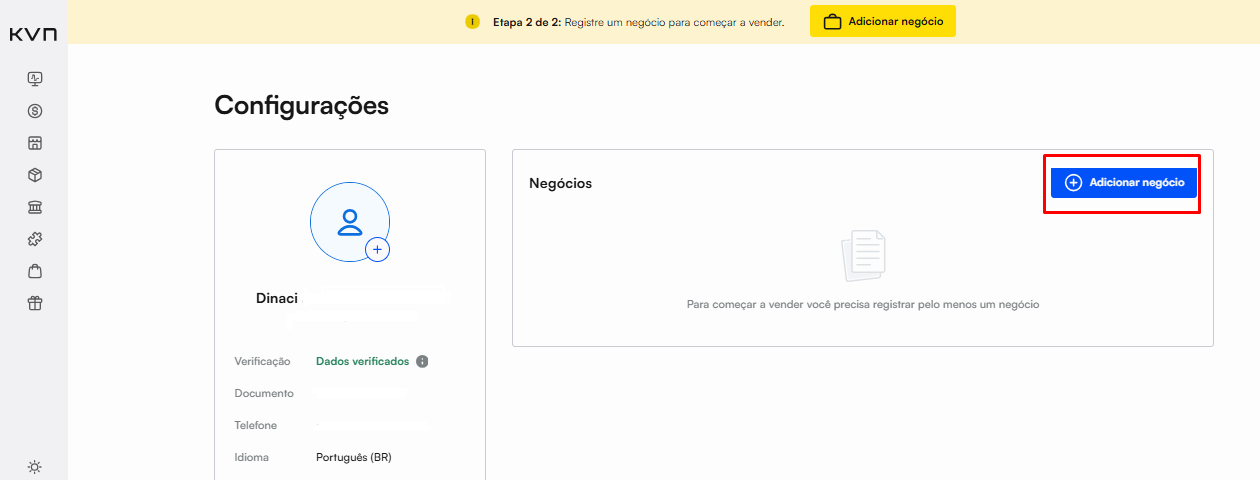1260x480 pixels.
Task: Select the Português (BR) language value
Action: coord(353,457)
